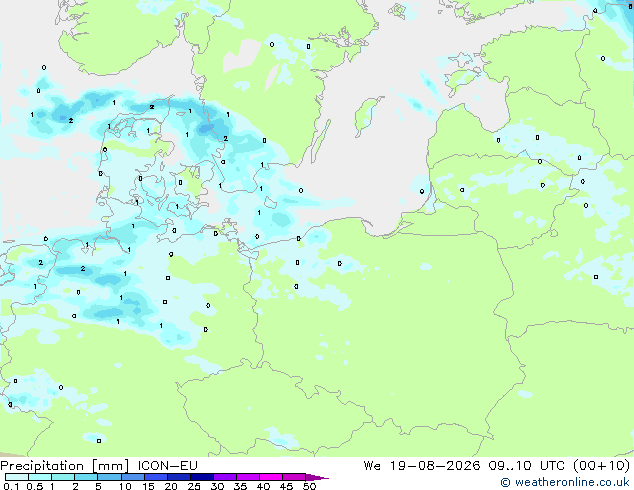634x490 pixels.
Task: Click the '40' legend scale label
Action: coord(264,486)
